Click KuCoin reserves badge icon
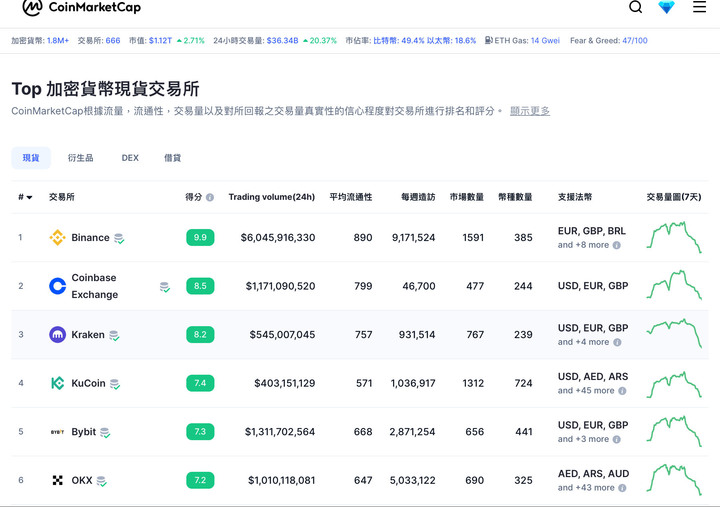 click(115, 384)
